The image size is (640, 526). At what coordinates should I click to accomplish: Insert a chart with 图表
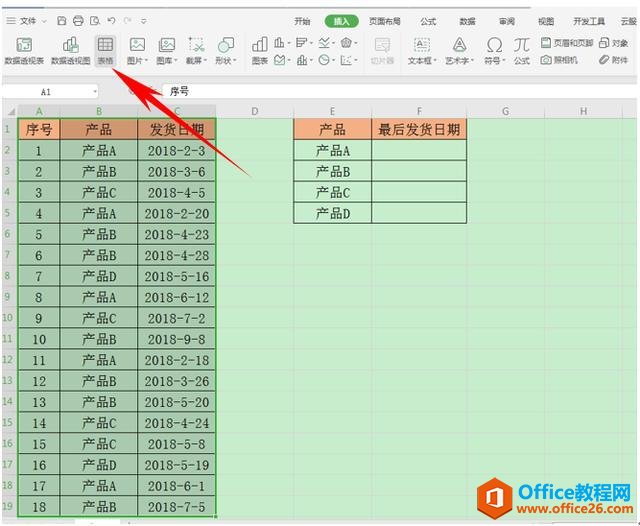tap(260, 51)
